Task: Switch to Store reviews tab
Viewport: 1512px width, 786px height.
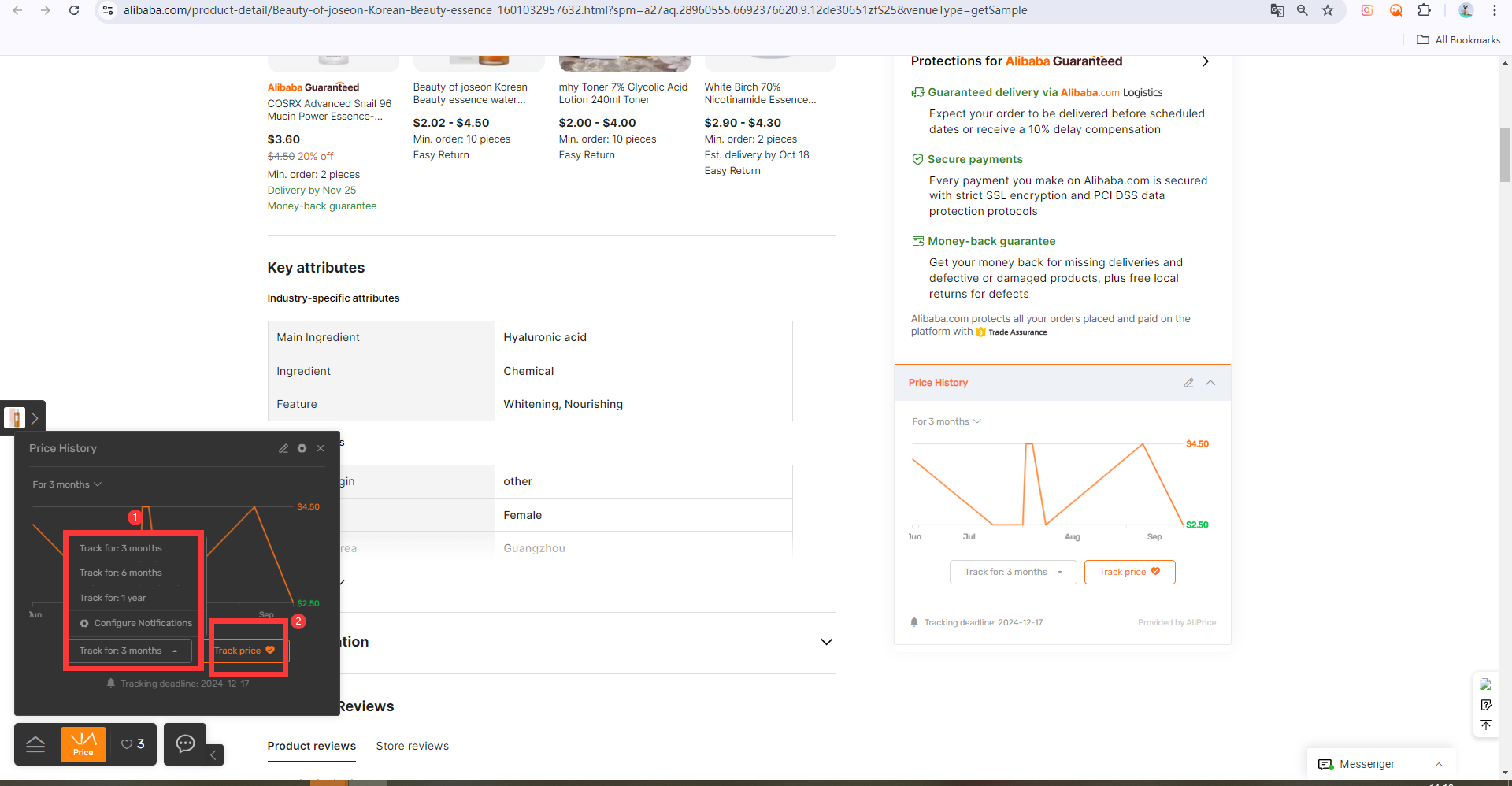Action: tap(413, 746)
